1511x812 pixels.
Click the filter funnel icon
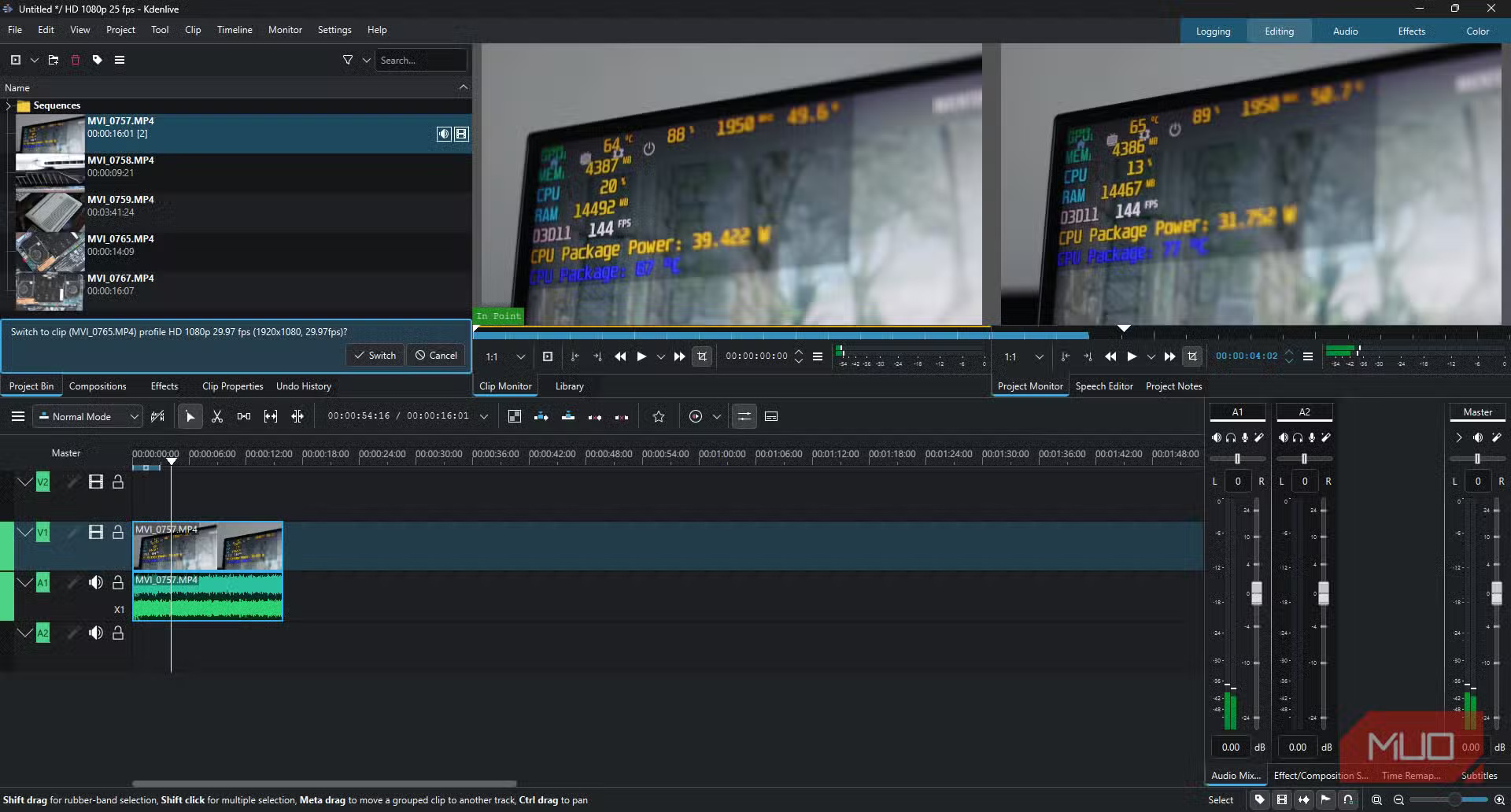[348, 60]
